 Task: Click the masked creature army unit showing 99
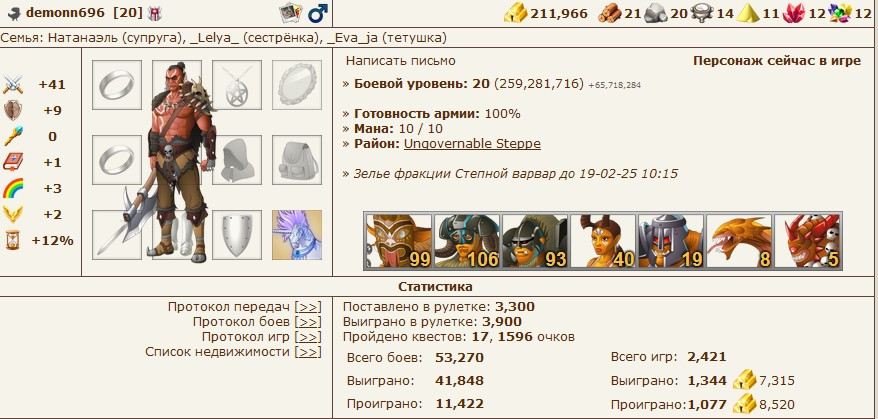pos(399,241)
